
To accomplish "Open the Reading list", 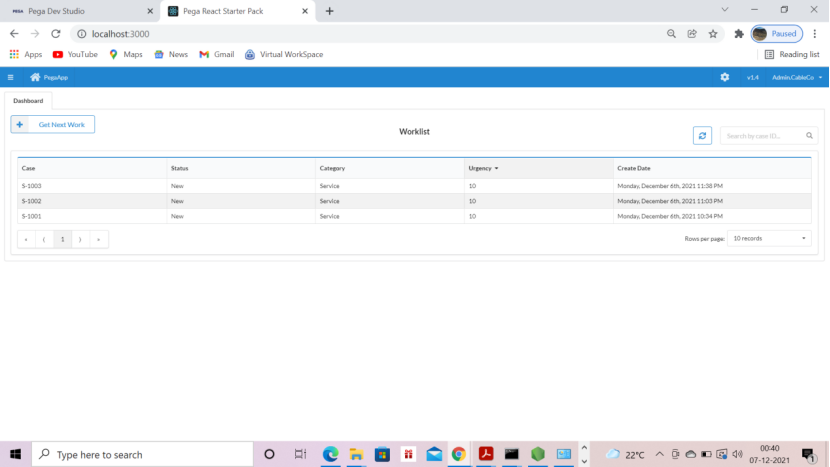I will pos(792,55).
